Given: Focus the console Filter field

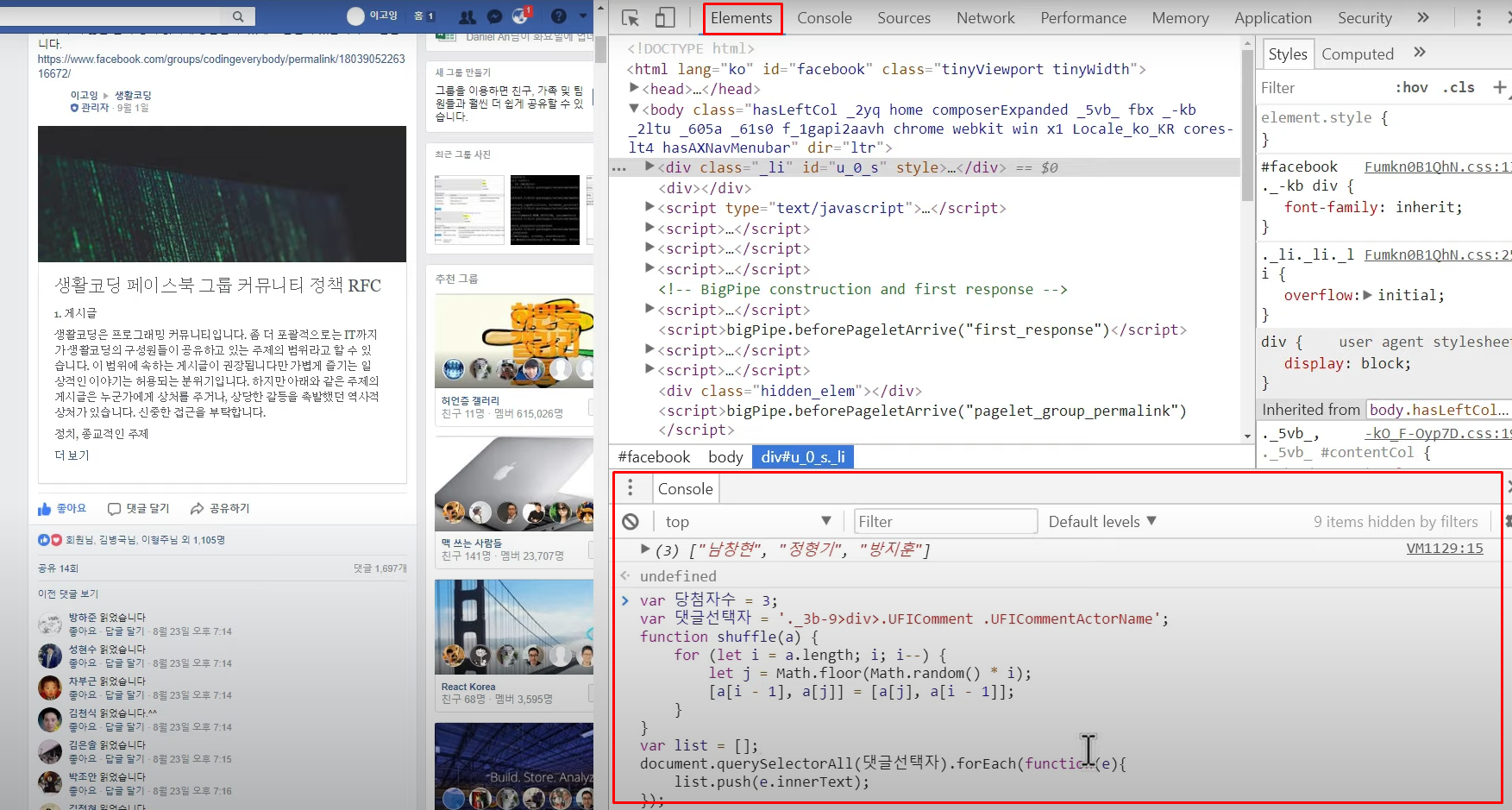Looking at the screenshot, I should point(945,522).
